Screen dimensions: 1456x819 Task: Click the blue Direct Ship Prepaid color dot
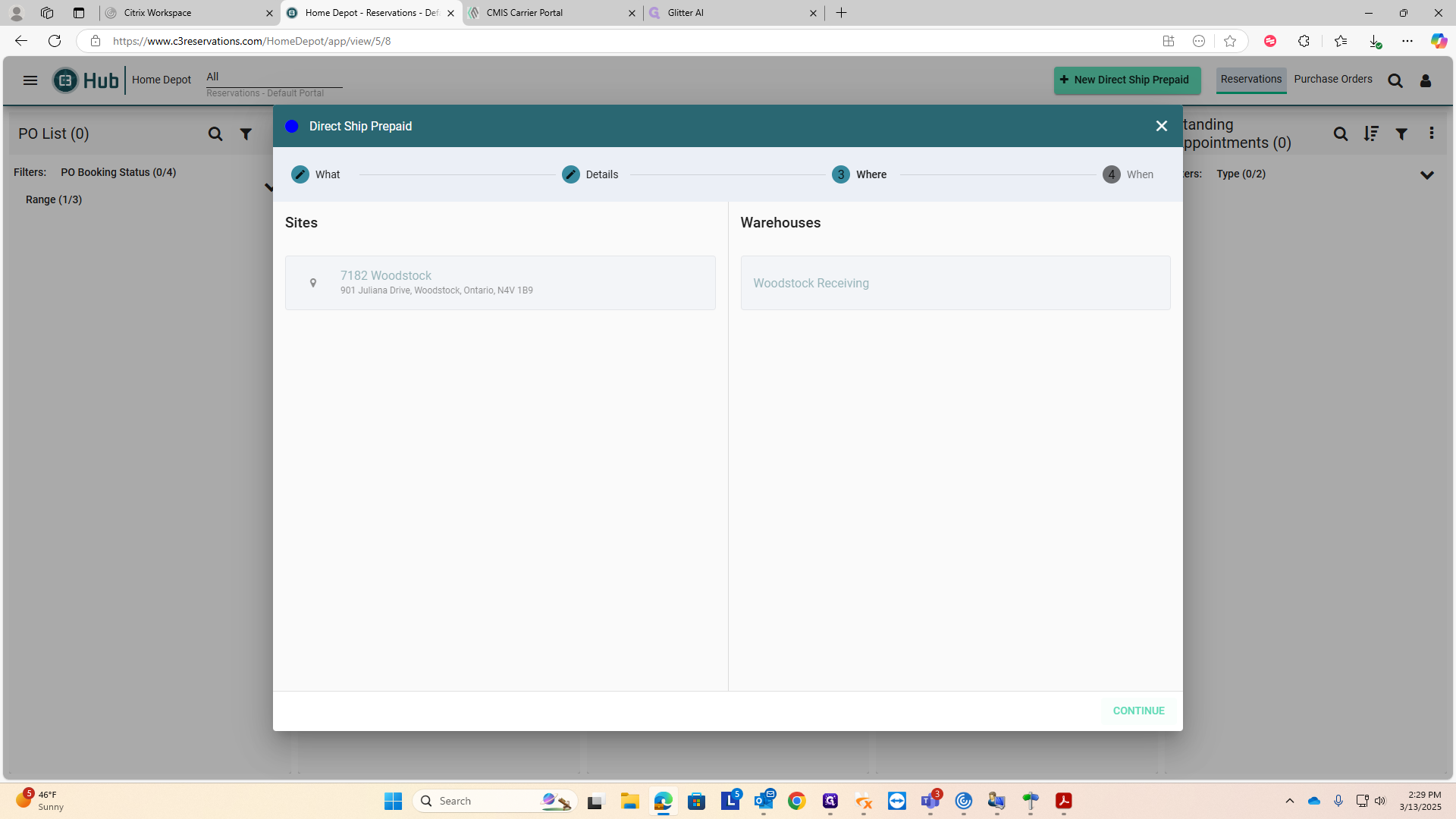pyautogui.click(x=291, y=127)
